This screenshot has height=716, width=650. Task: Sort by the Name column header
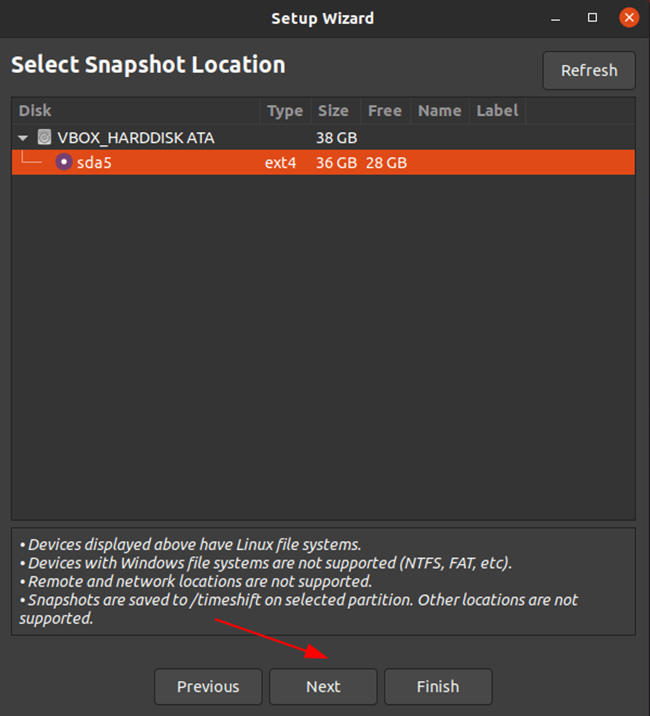[439, 111]
